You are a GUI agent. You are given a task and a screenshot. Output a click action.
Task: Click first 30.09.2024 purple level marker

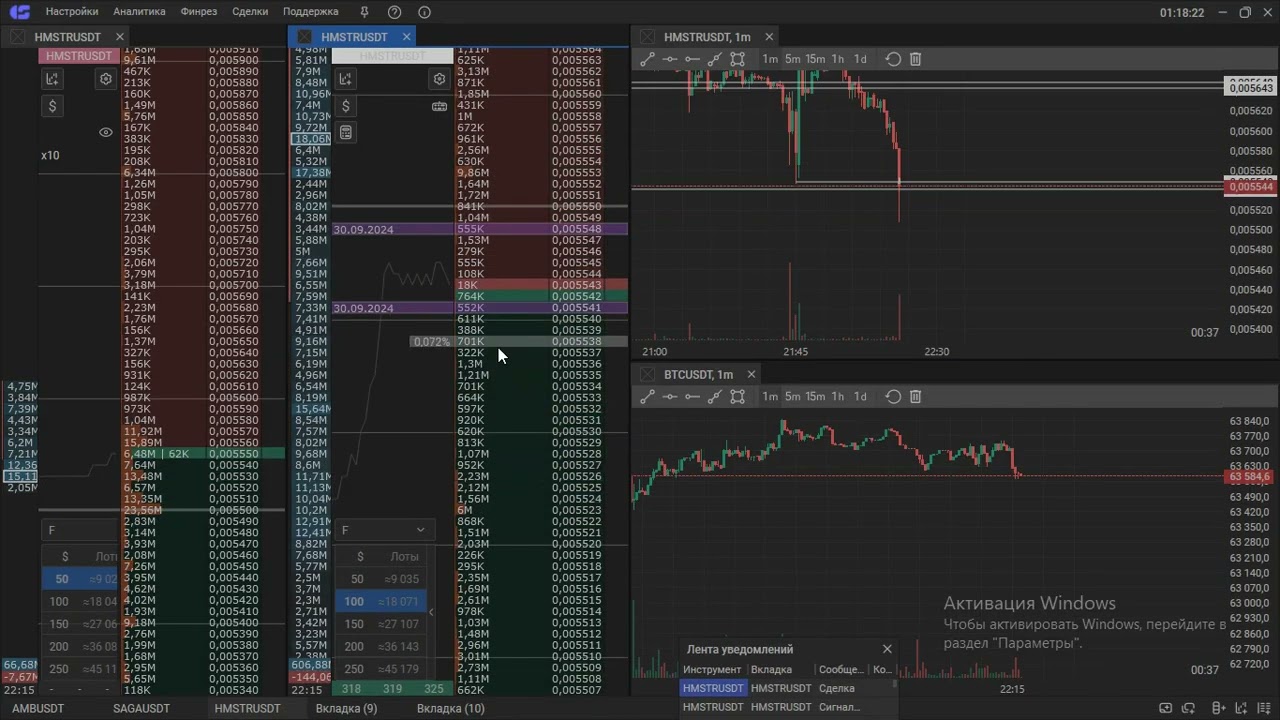(480, 230)
